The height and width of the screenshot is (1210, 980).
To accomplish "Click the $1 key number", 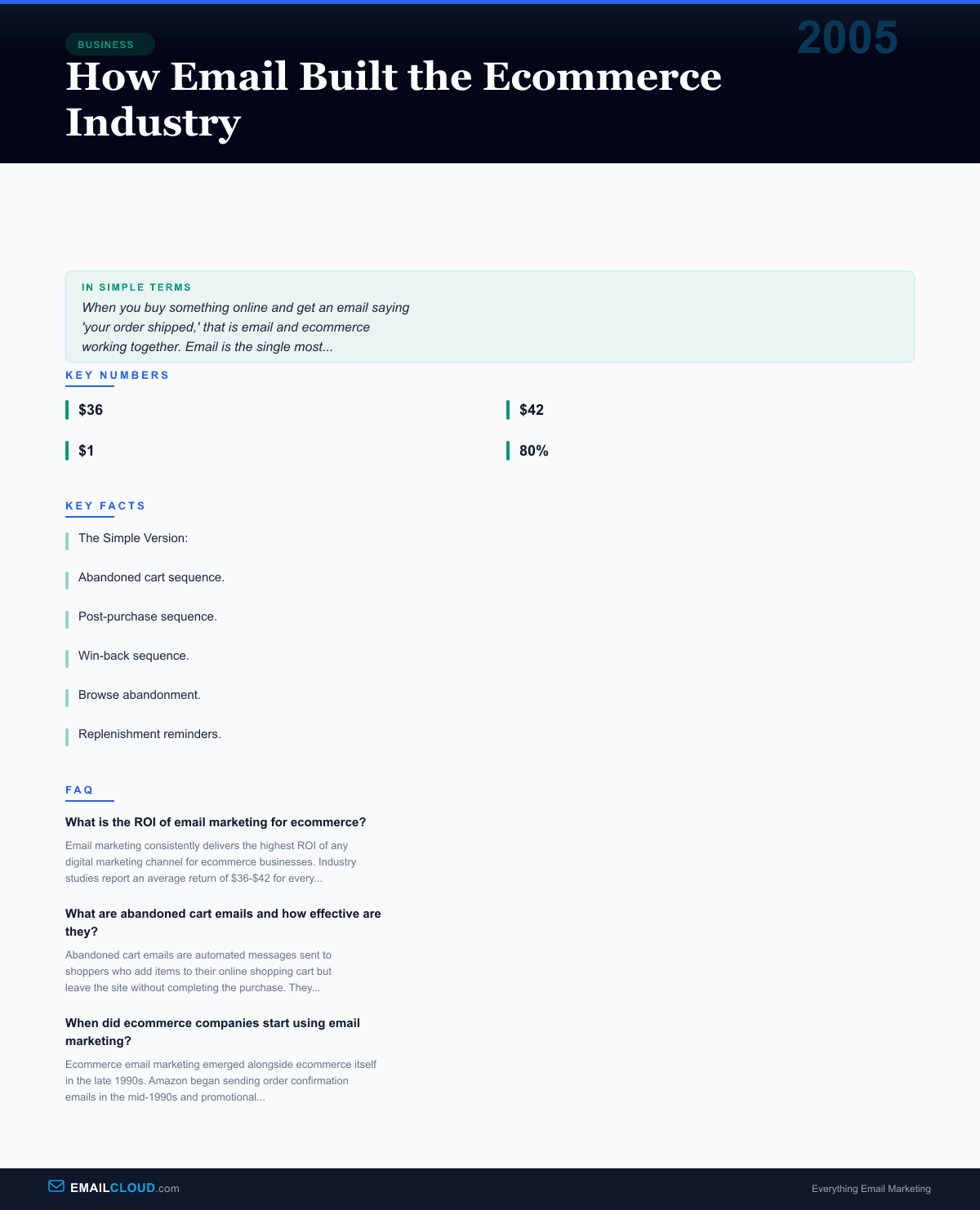I will pos(87,451).
